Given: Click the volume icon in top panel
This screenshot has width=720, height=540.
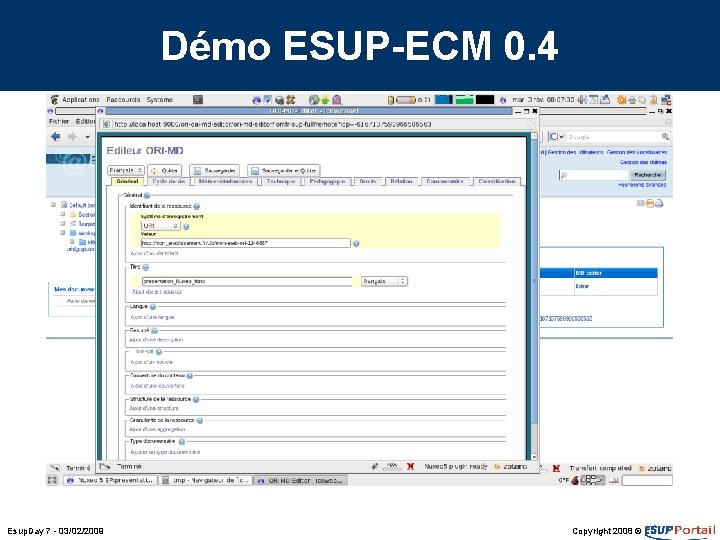Looking at the screenshot, I should (x=582, y=100).
